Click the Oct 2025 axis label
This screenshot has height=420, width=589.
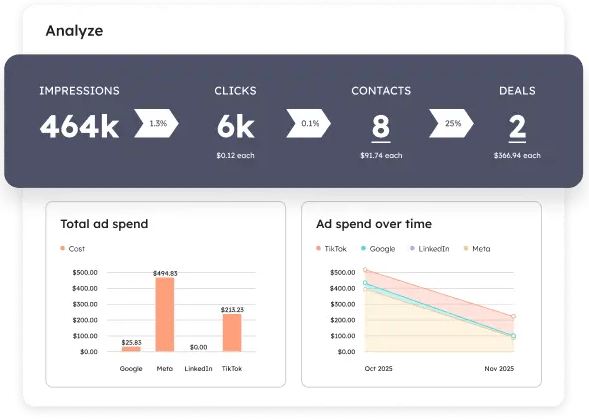(378, 369)
